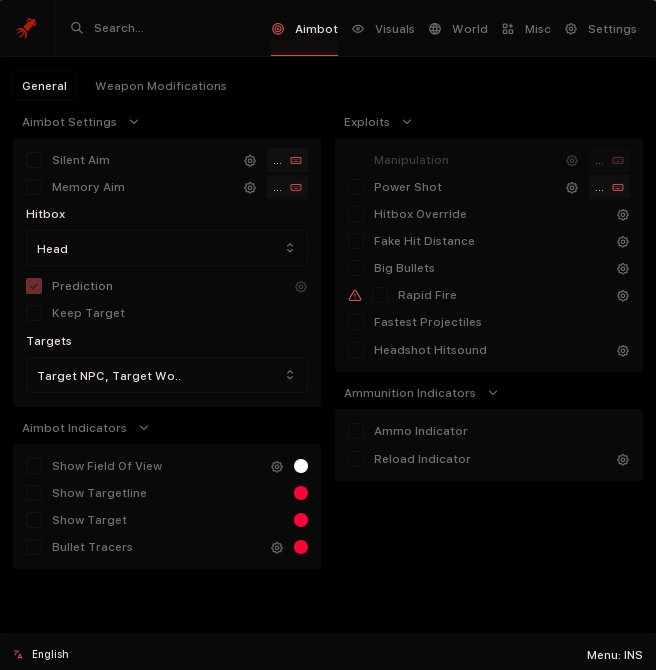This screenshot has height=670, width=656.
Task: Set Silent Aim keybind keyboard icon
Action: [296, 161]
